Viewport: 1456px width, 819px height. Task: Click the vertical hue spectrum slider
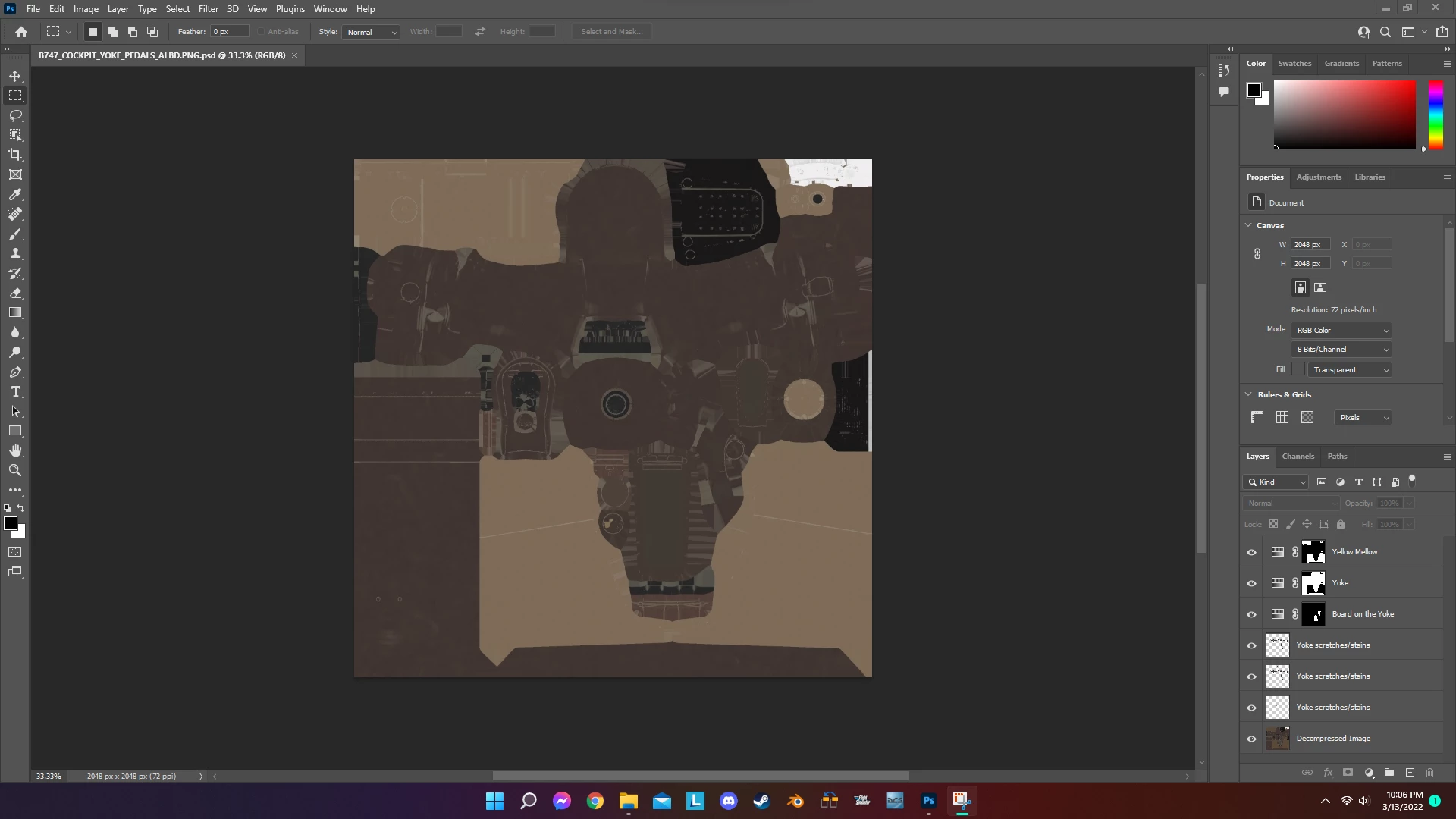click(x=1436, y=115)
